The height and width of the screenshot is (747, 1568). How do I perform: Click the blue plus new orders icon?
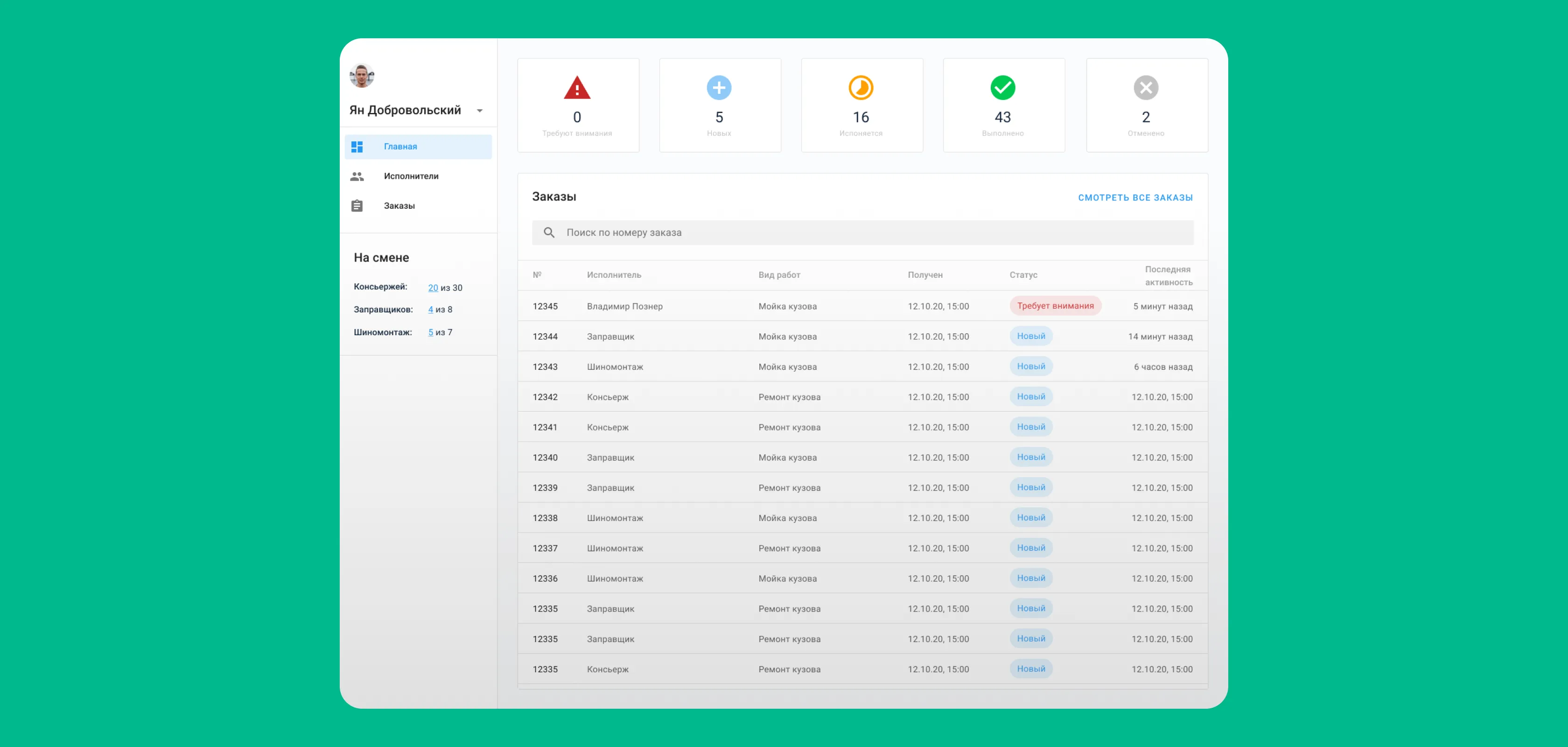(x=719, y=88)
